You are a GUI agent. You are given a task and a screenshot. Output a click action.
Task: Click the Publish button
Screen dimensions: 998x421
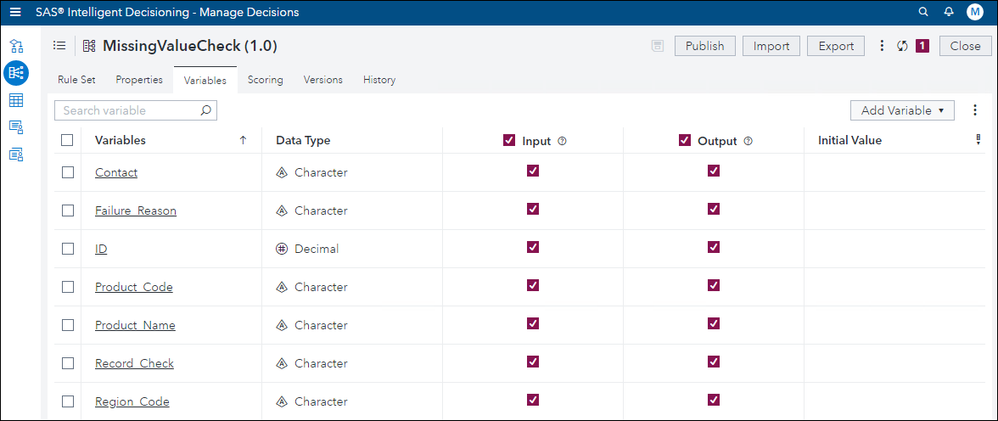tap(705, 46)
